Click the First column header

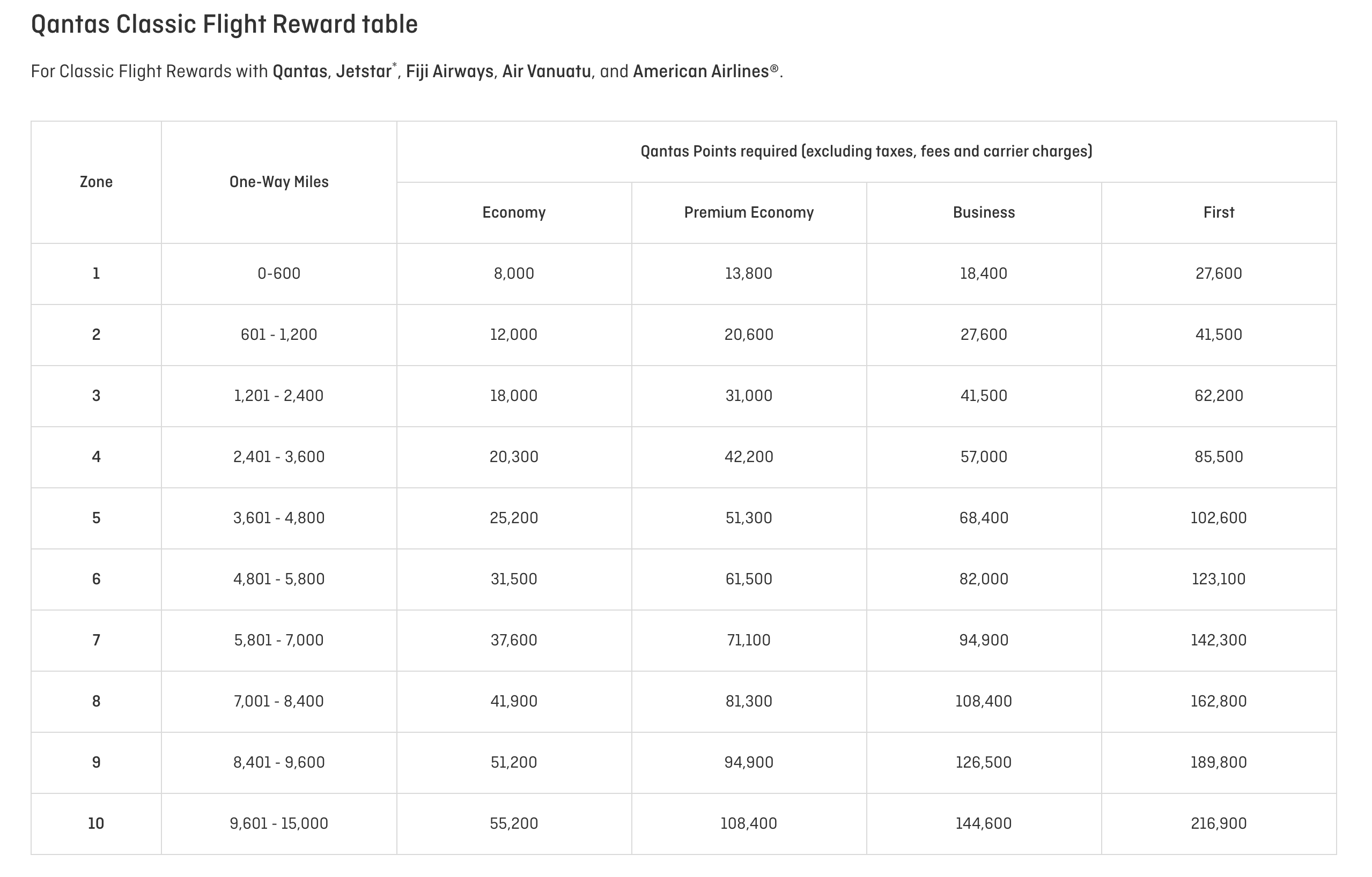pos(1218,212)
